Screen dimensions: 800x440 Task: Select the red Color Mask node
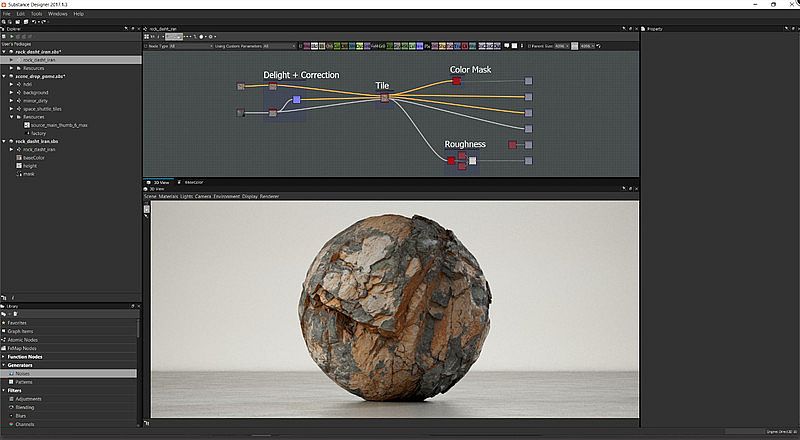457,81
